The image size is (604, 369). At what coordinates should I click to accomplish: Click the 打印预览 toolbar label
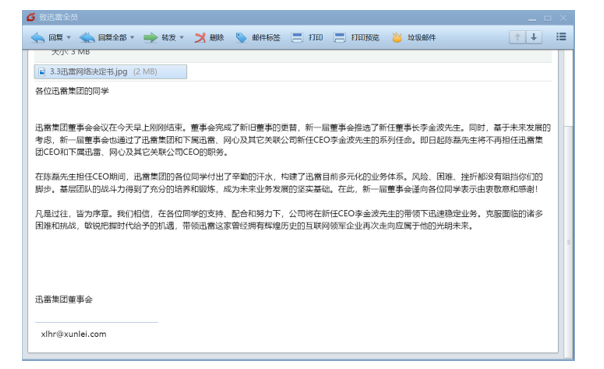click(x=365, y=37)
